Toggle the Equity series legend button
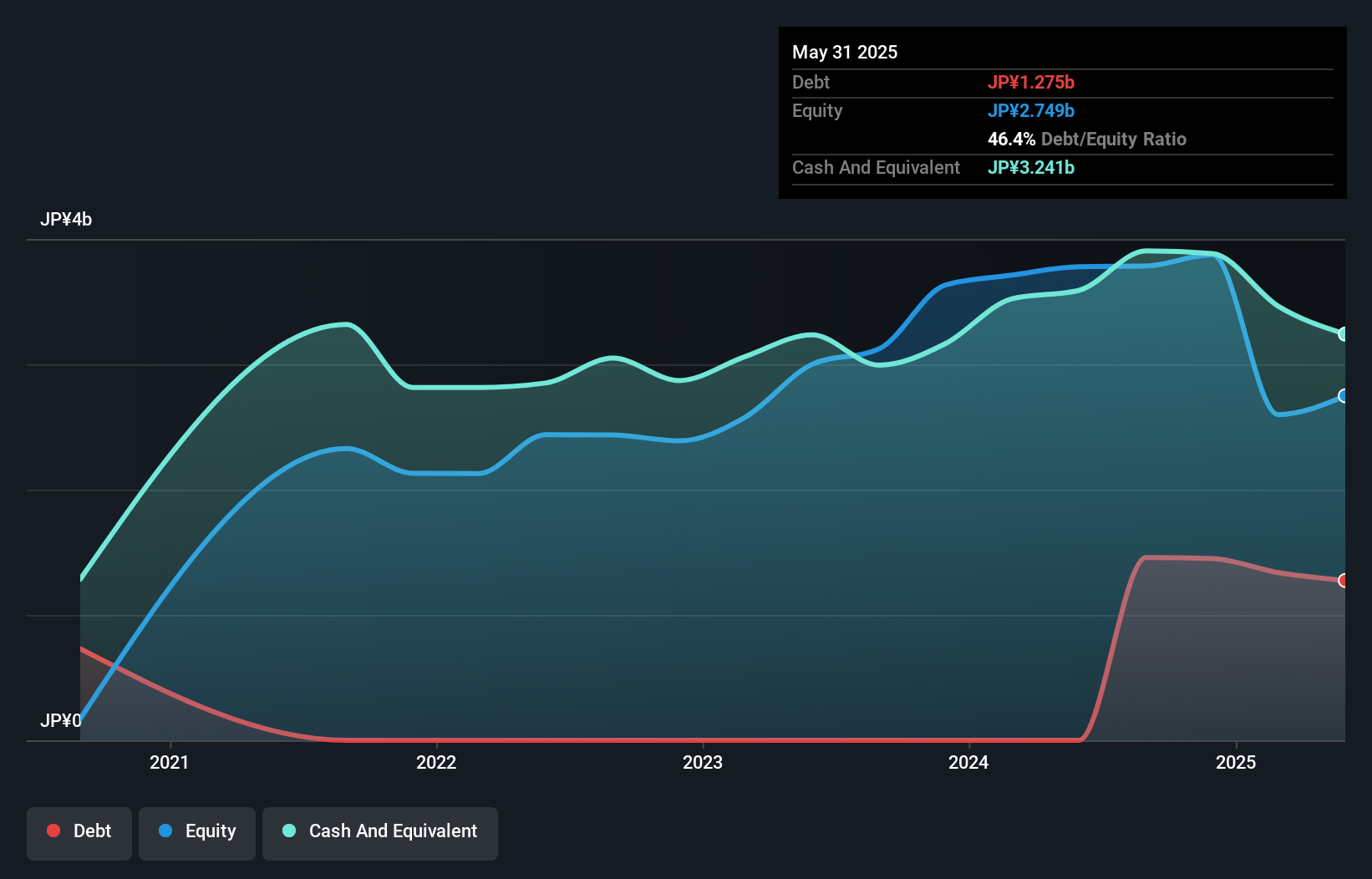 pyautogui.click(x=197, y=833)
